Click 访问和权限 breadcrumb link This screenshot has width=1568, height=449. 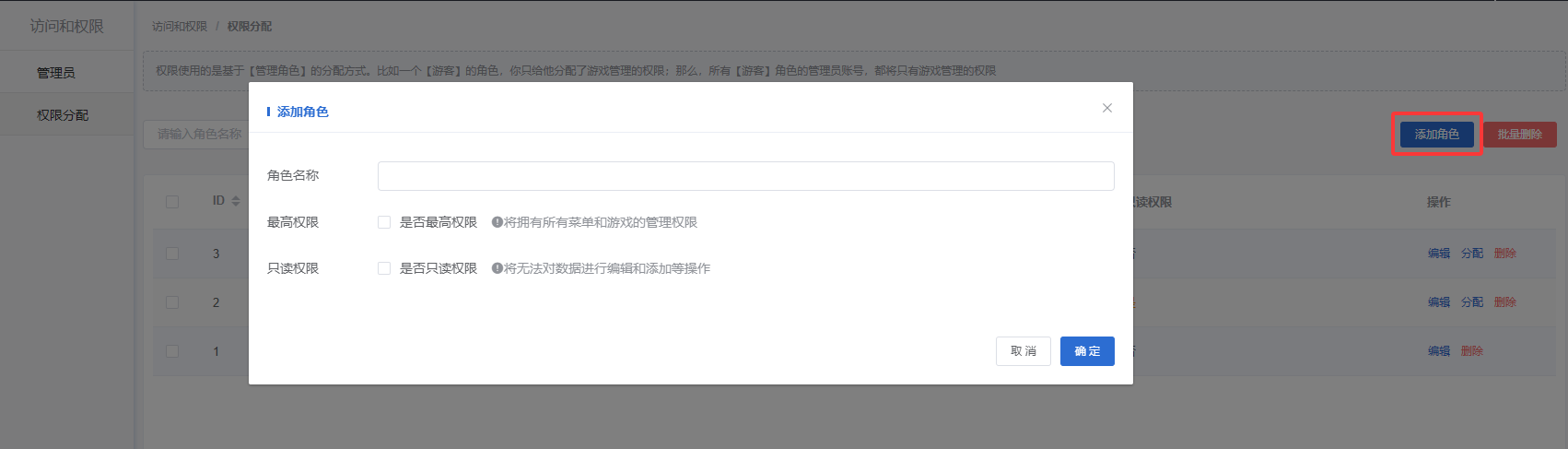pos(180,27)
